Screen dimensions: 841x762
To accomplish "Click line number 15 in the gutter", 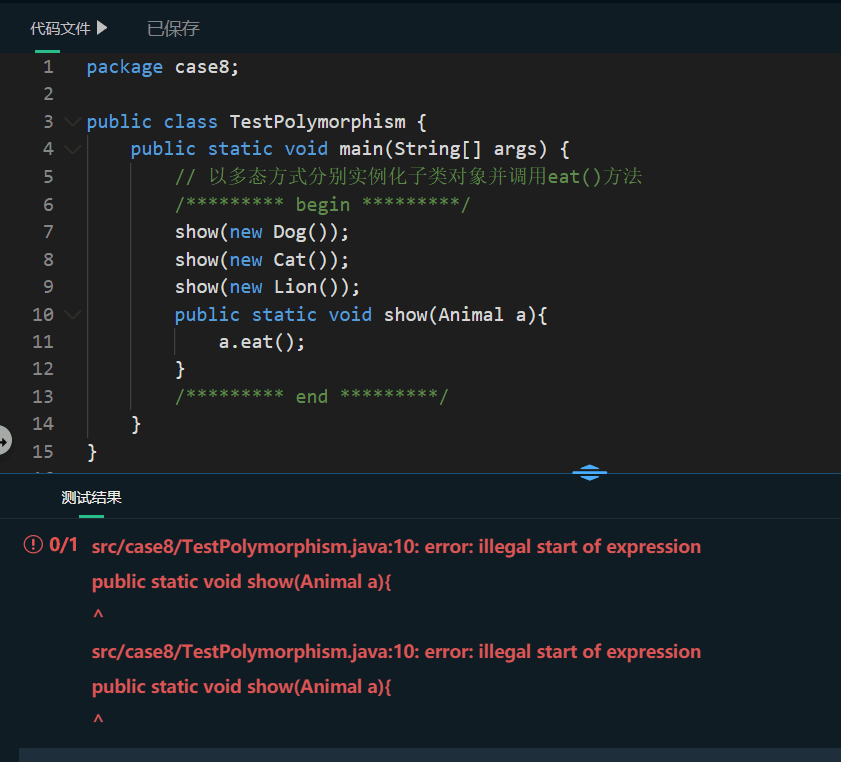I will (x=43, y=452).
